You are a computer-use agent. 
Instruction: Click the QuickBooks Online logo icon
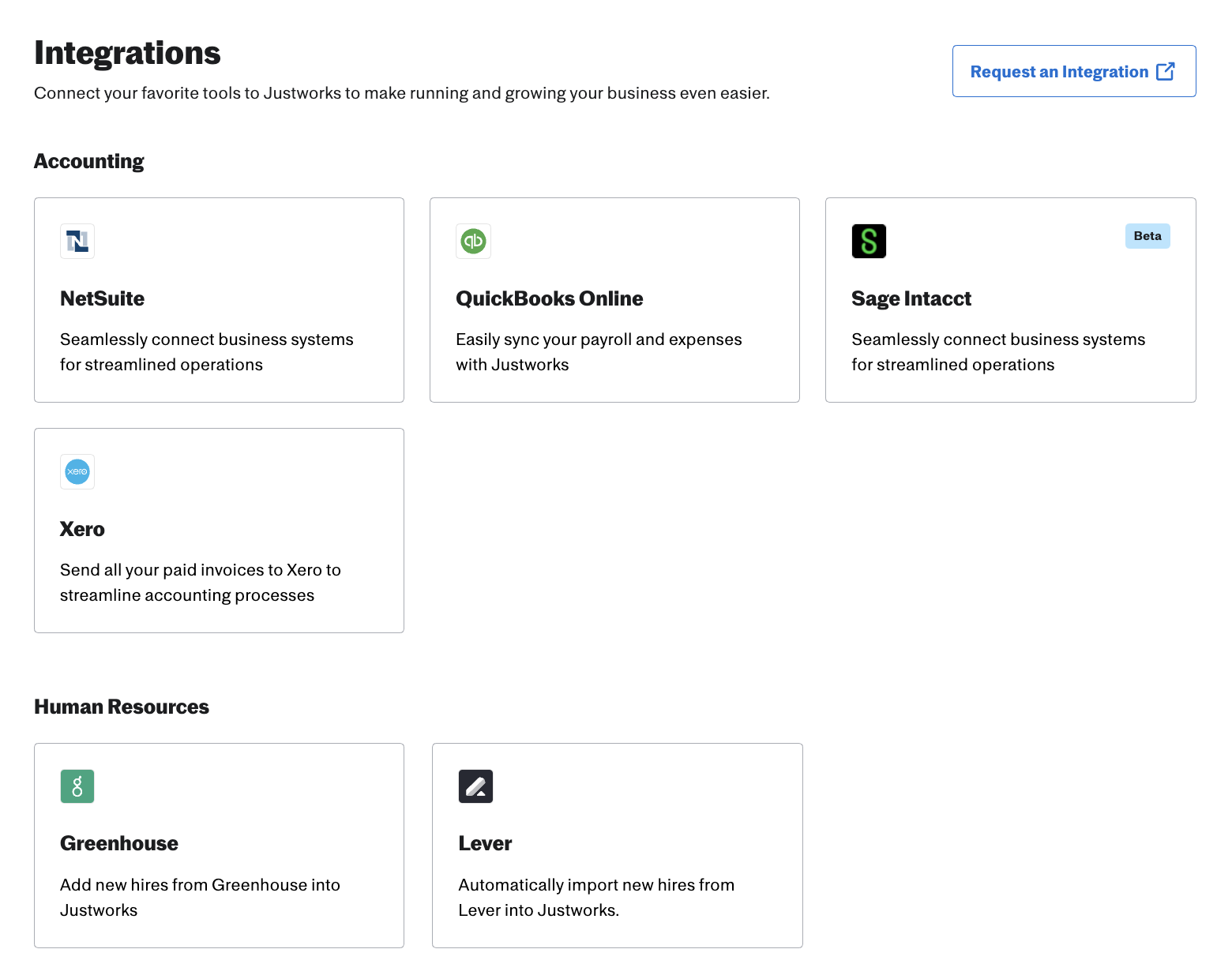pyautogui.click(x=473, y=241)
